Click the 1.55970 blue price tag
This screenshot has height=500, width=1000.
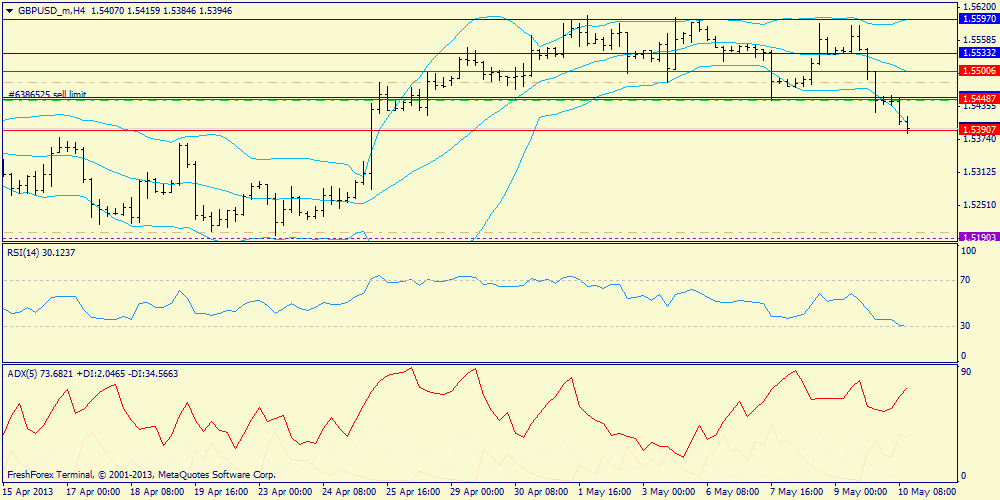pos(977,19)
